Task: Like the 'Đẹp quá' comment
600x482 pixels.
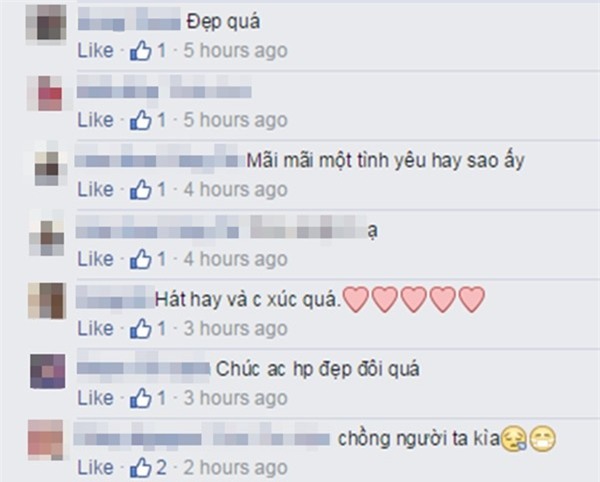Action: [x=96, y=50]
